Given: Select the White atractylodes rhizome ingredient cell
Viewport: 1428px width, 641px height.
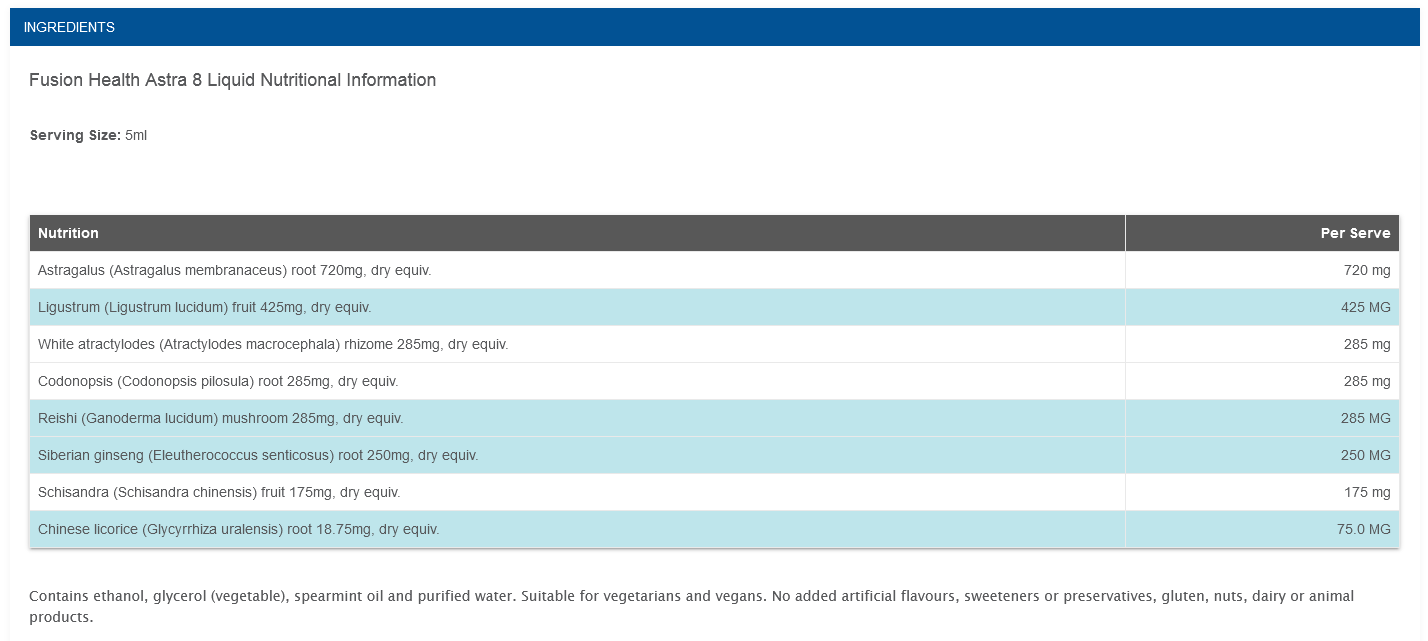Looking at the screenshot, I should coord(577,344).
